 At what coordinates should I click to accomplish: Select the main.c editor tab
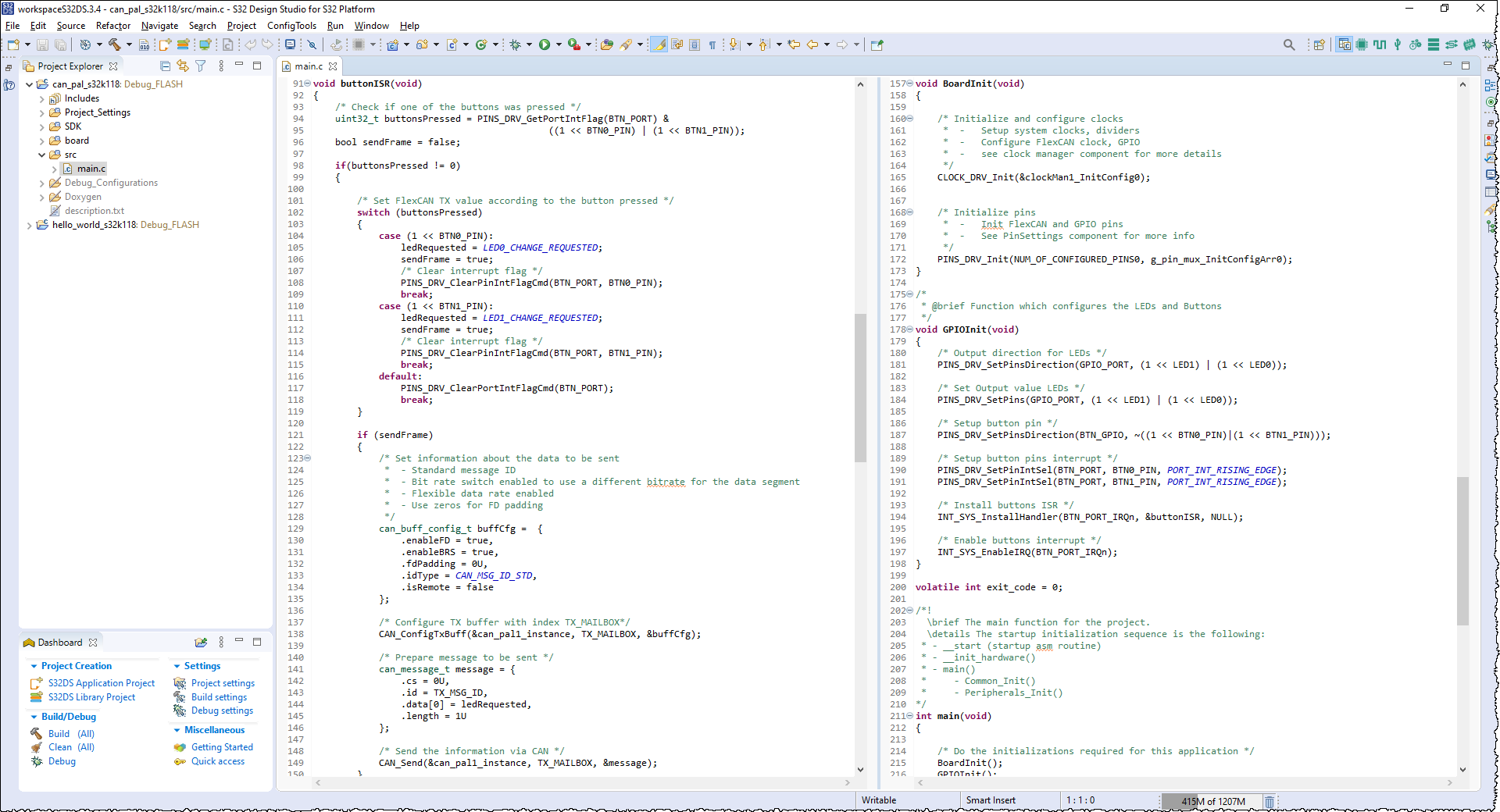coord(310,66)
